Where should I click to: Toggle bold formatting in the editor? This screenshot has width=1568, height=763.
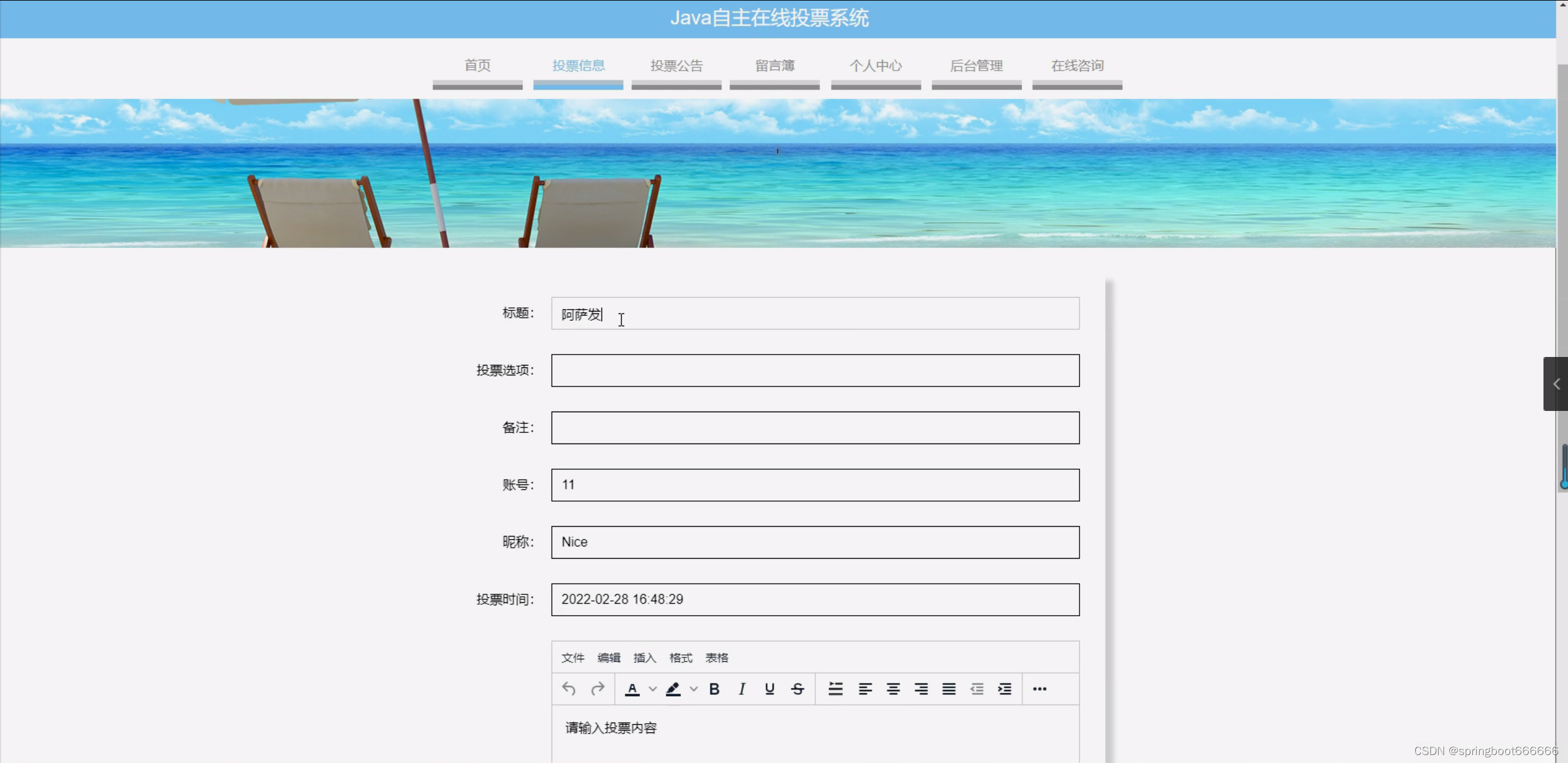pos(714,689)
